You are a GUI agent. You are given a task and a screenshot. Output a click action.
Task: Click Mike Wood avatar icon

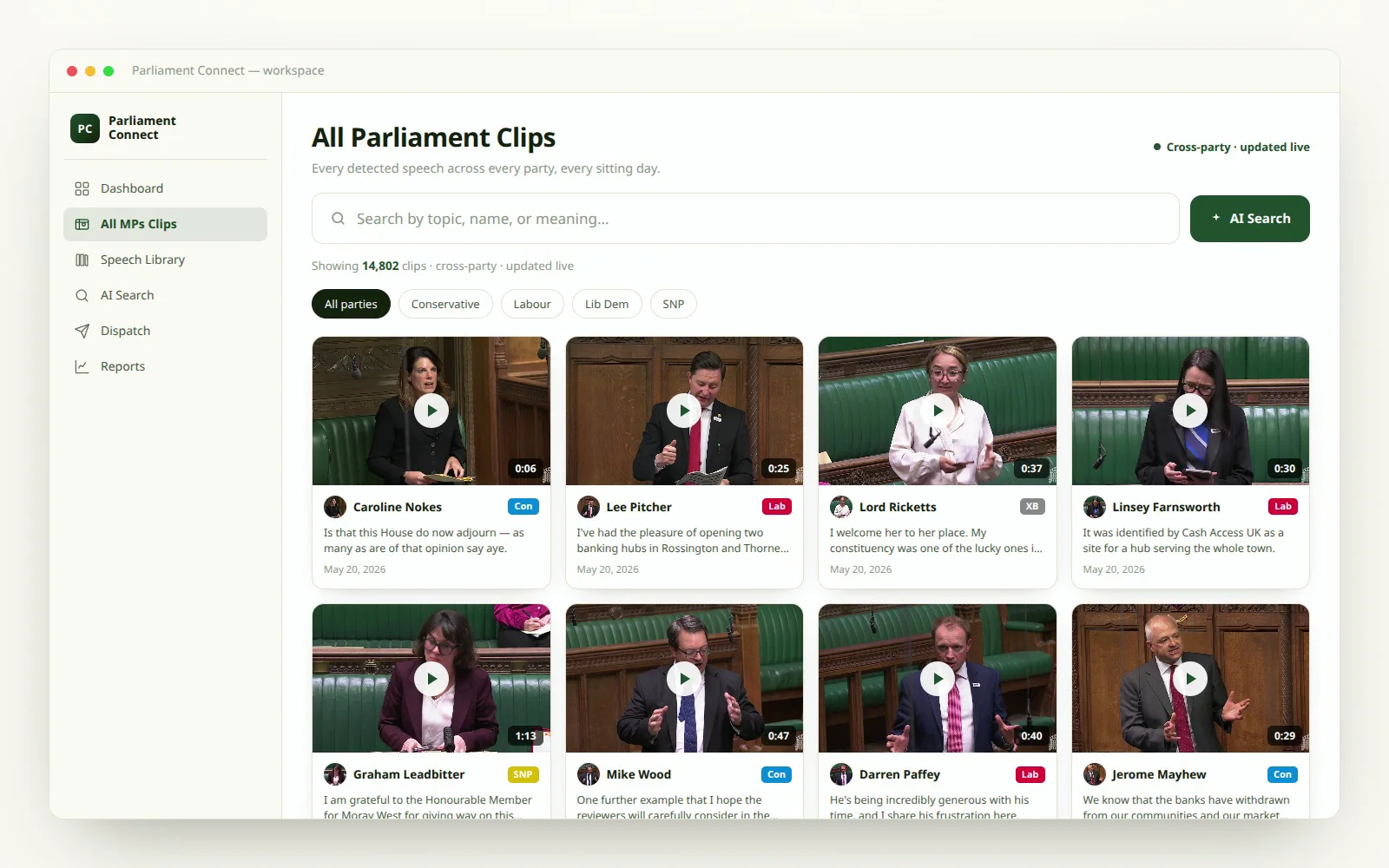pos(589,774)
